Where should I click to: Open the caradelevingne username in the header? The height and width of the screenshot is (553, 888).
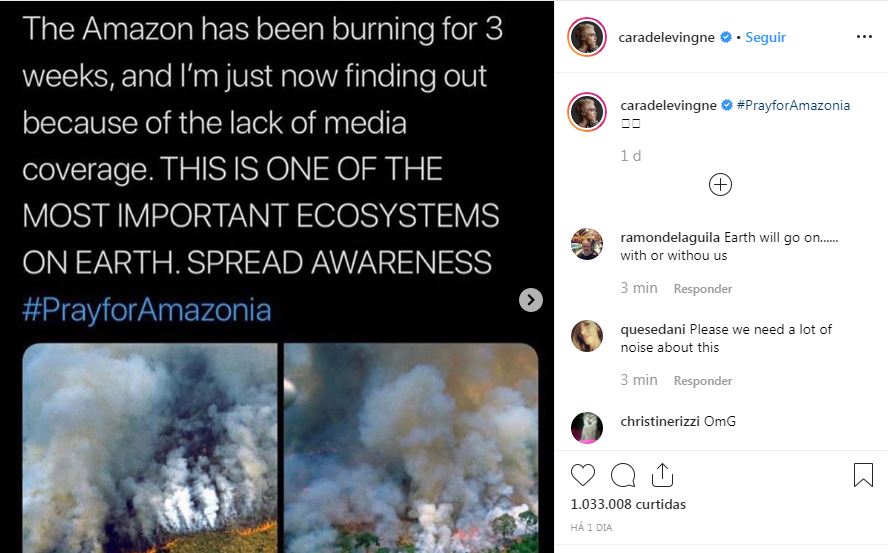point(668,37)
